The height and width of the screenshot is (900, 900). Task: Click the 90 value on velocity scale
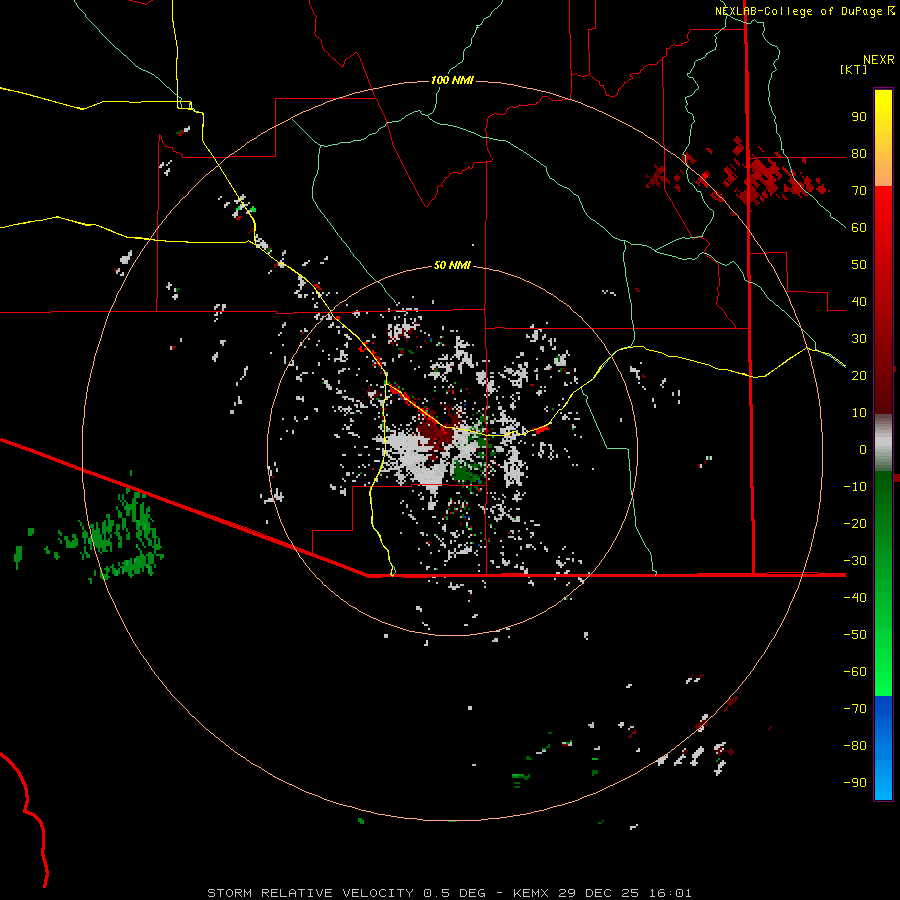click(859, 117)
